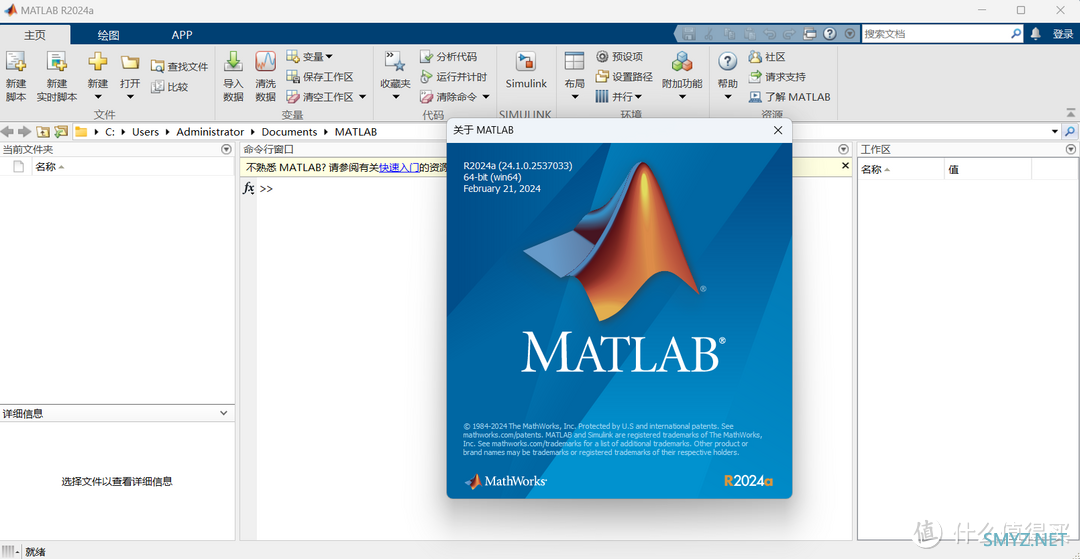Open 预设项 preferences
Viewport: 1080px width, 559px height.
tap(619, 56)
